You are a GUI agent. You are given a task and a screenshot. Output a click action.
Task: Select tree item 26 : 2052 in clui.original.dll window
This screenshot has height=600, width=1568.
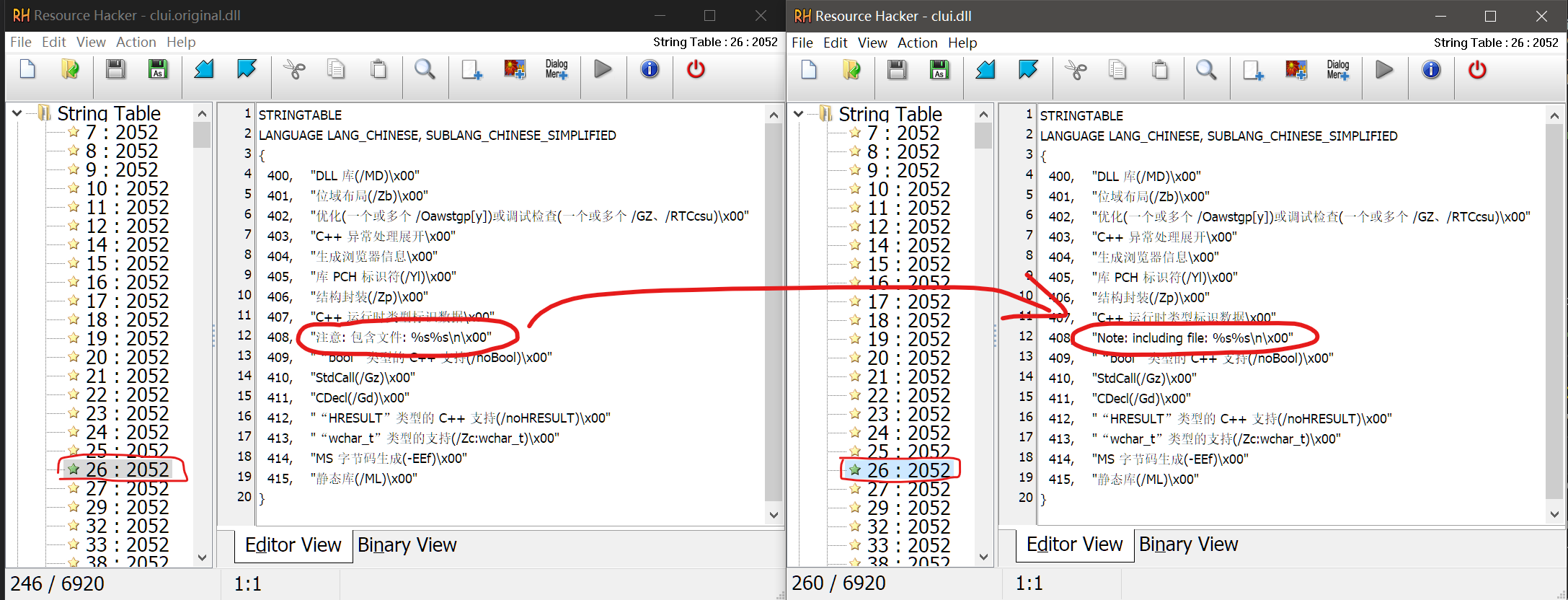point(127,470)
